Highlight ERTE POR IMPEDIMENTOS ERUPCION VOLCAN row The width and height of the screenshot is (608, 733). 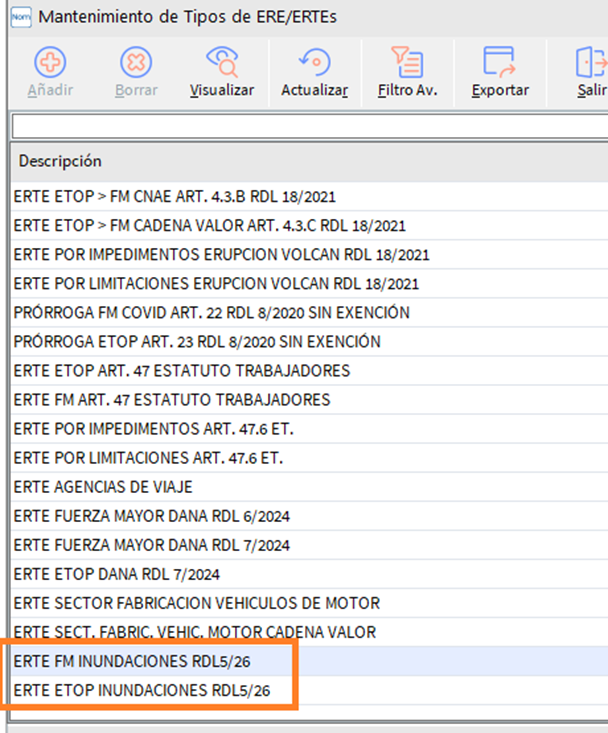(x=222, y=255)
